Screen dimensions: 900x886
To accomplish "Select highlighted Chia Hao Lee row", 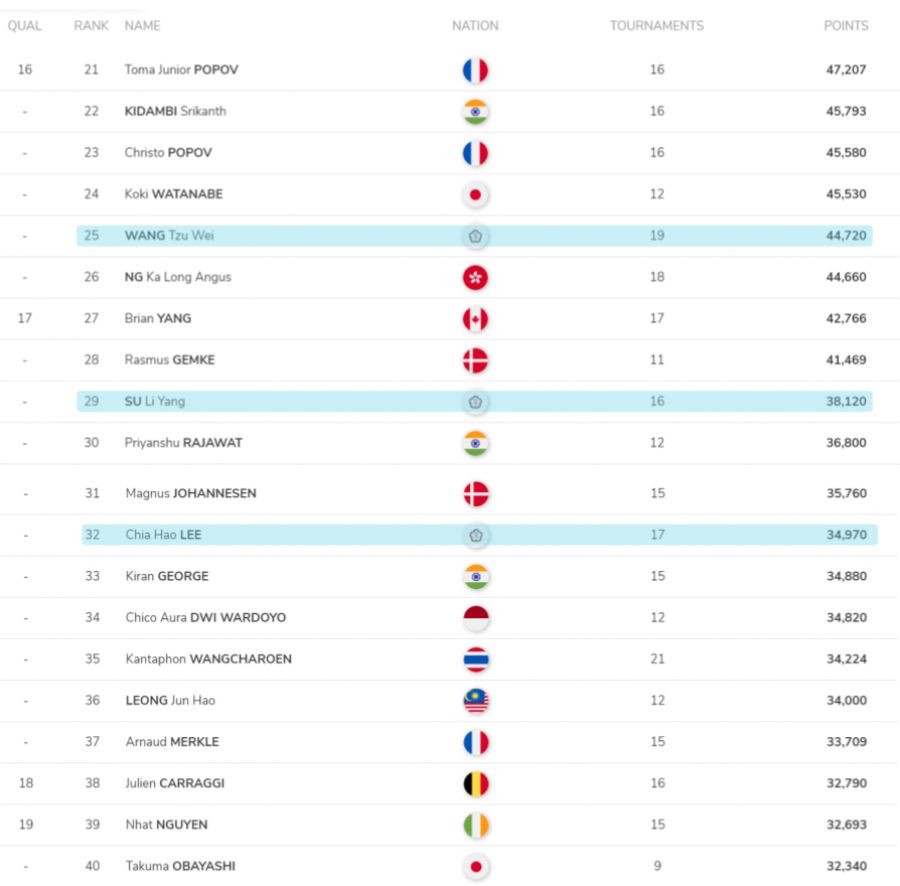I will point(478,535).
